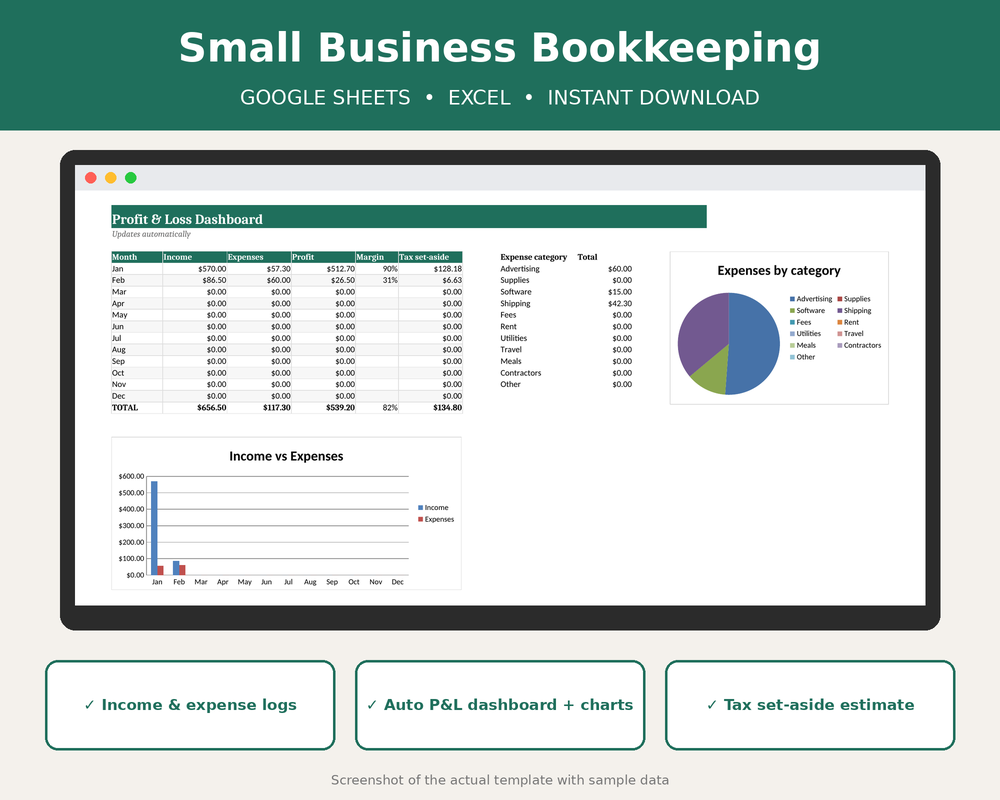This screenshot has height=800, width=1000.
Task: Click the tall blue January income bar
Action: tap(154, 528)
